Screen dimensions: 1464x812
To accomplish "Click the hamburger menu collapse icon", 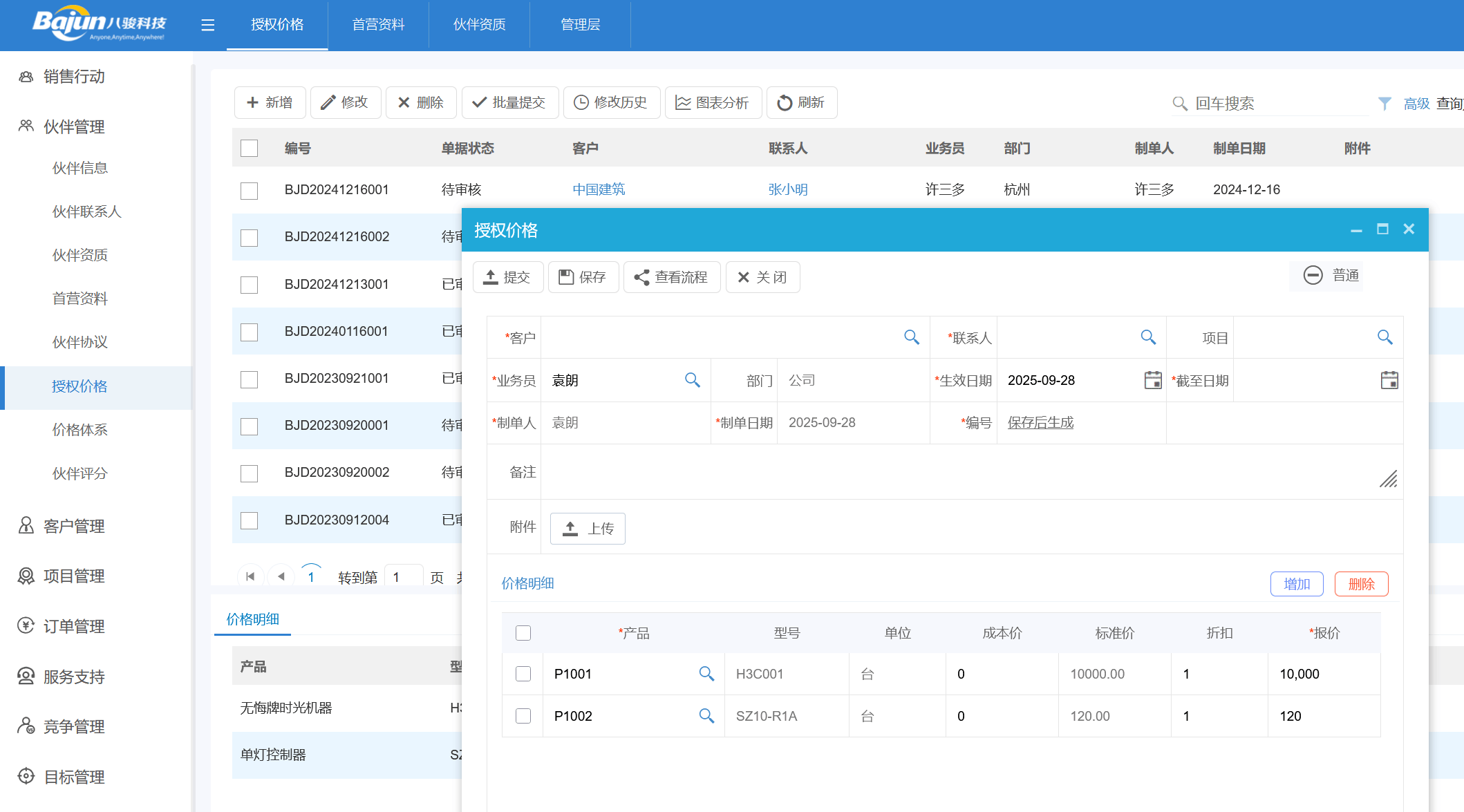I will coord(207,26).
